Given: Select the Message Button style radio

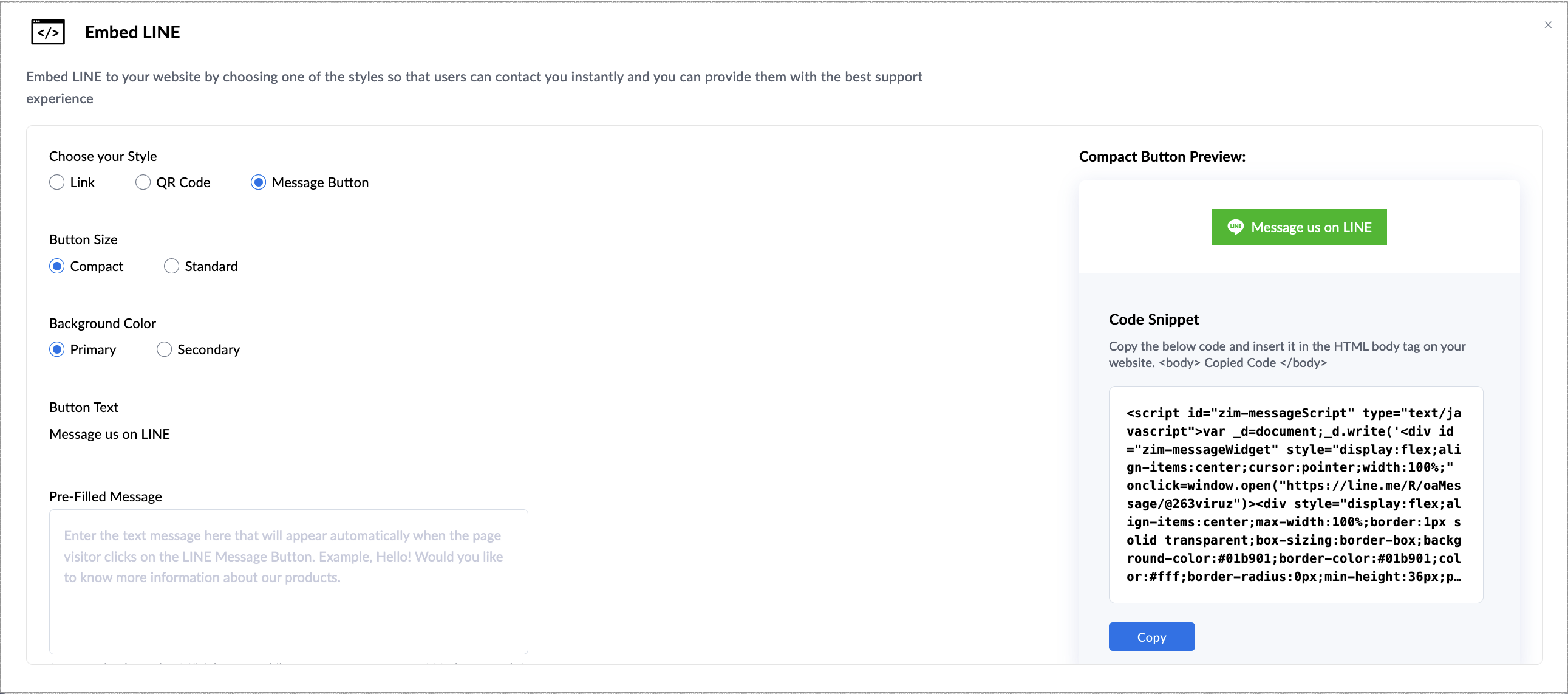Looking at the screenshot, I should (x=259, y=182).
